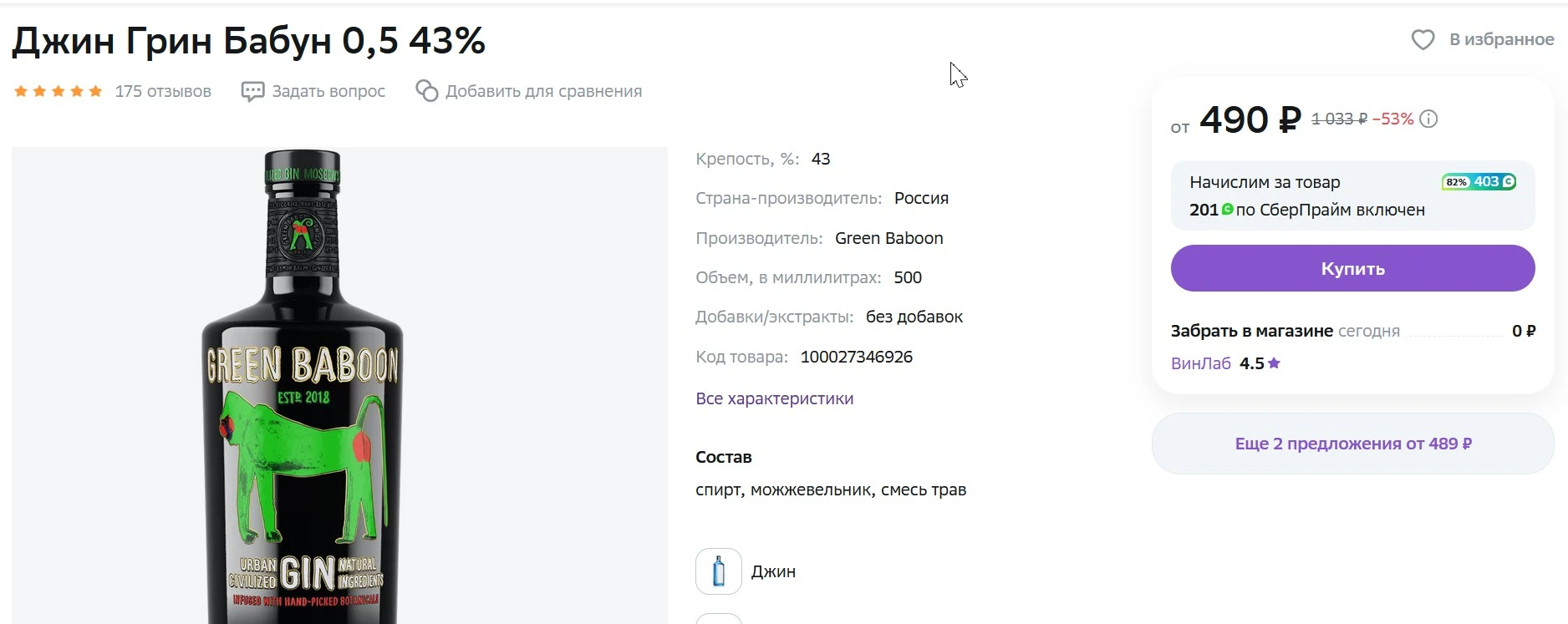The image size is (1568, 624).
Task: Click the −53% discount label
Action: (x=1393, y=119)
